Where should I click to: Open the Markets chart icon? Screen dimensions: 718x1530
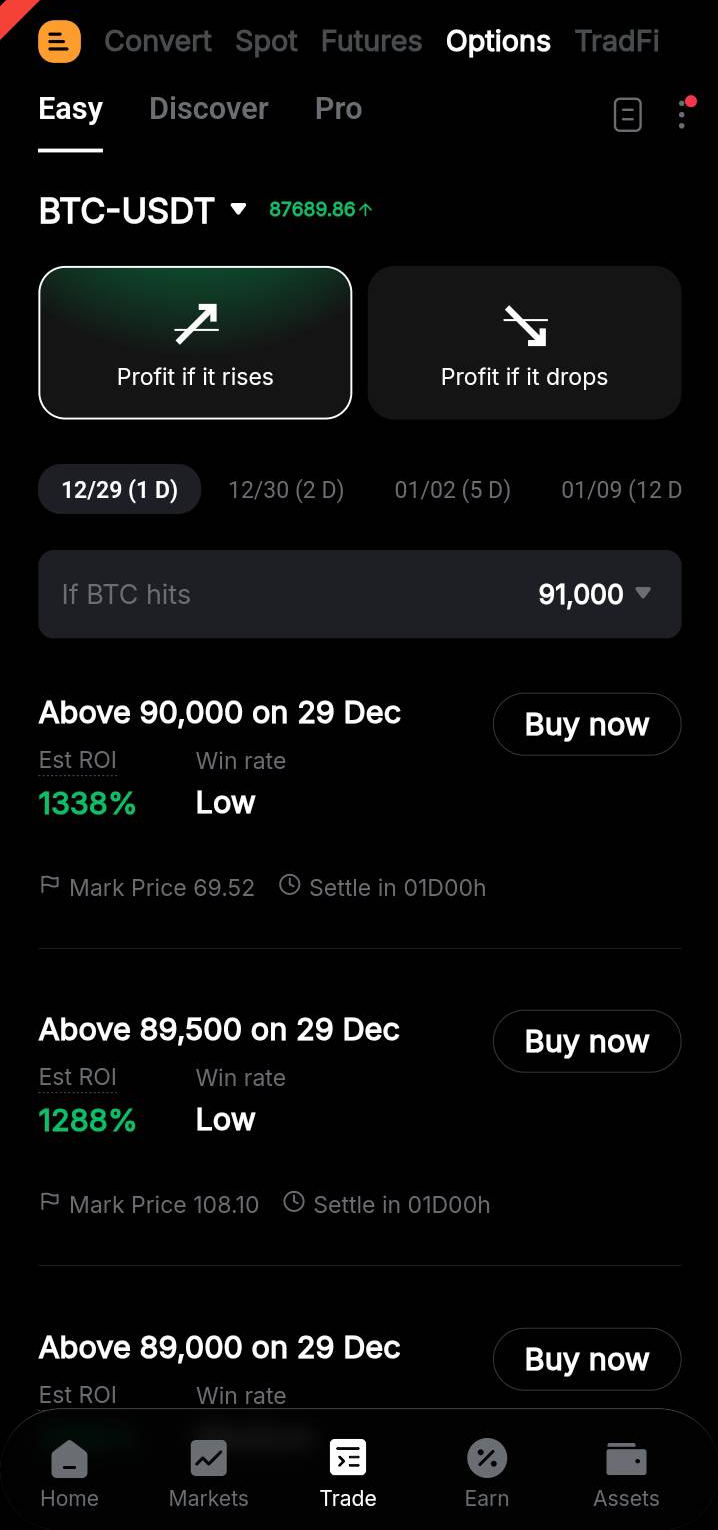pos(208,1459)
